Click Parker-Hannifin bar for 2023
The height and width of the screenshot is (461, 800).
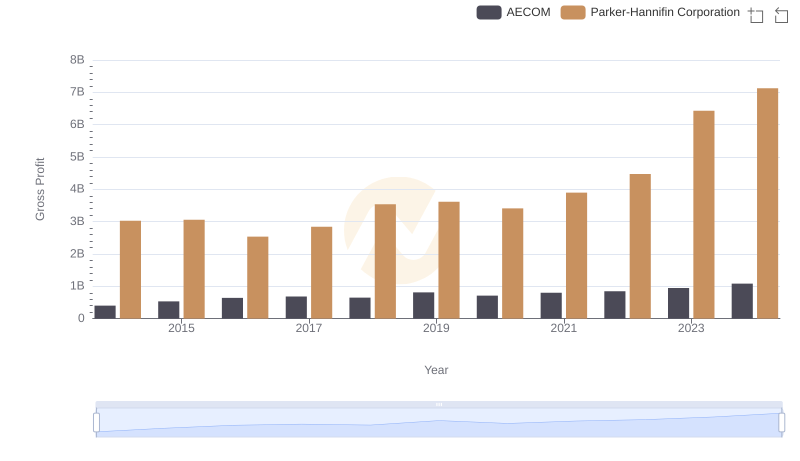click(x=704, y=215)
